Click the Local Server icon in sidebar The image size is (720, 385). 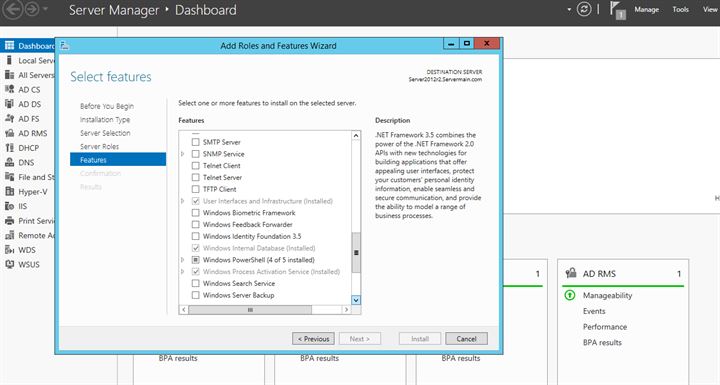click(9, 60)
